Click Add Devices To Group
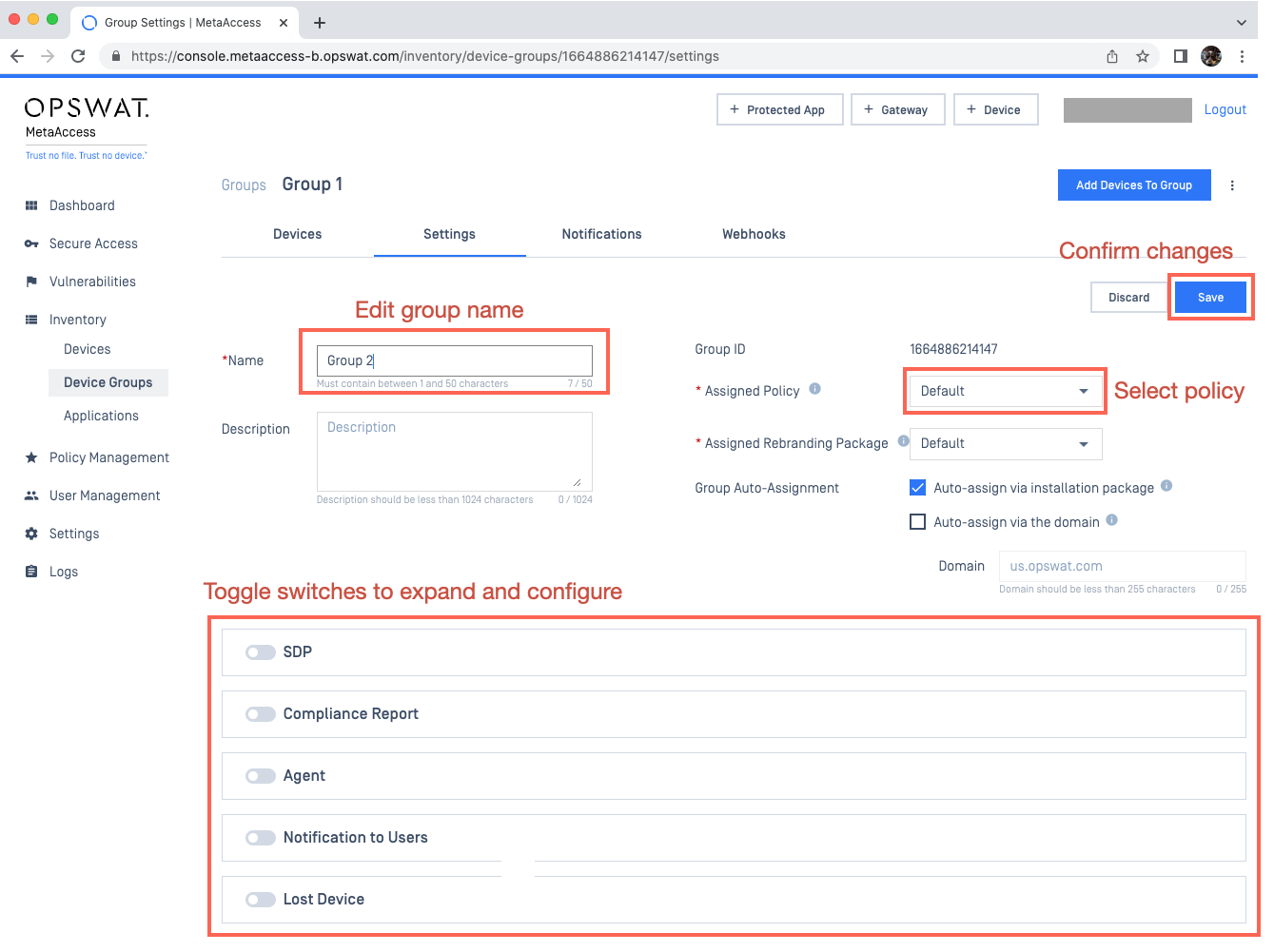Image resolution: width=1274 pixels, height=952 pixels. pyautogui.click(x=1134, y=185)
